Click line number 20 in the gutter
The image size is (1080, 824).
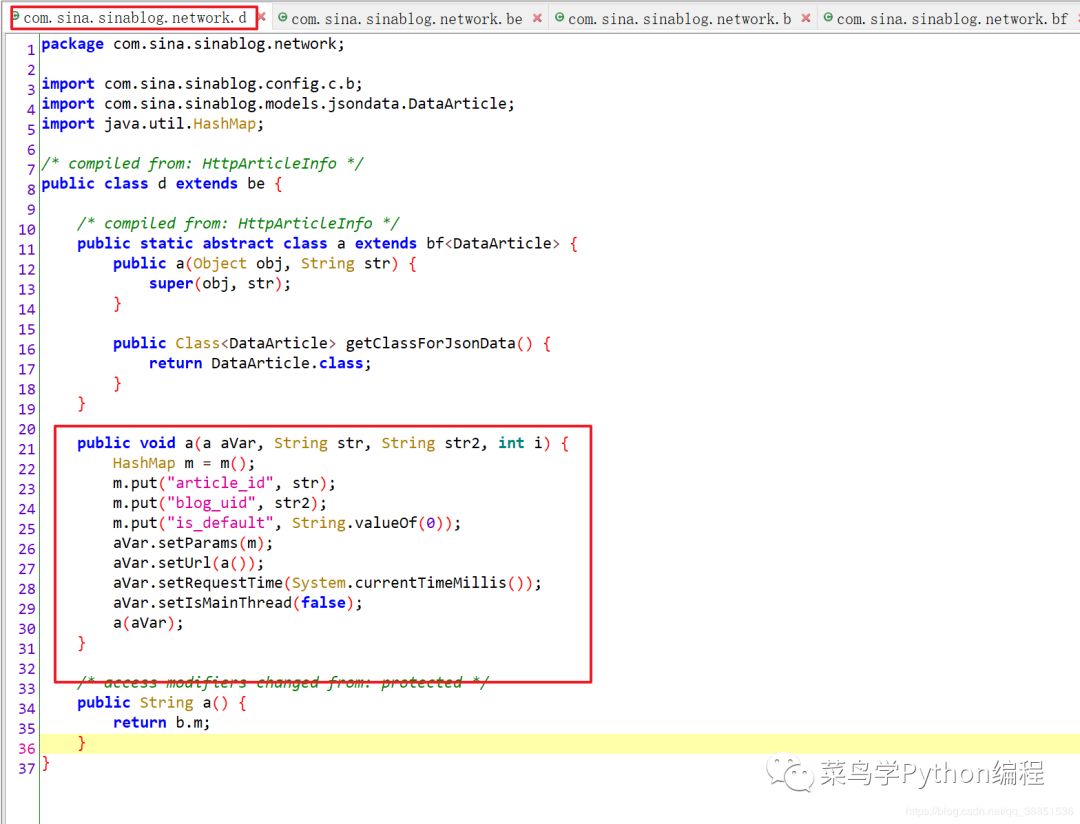pos(27,430)
